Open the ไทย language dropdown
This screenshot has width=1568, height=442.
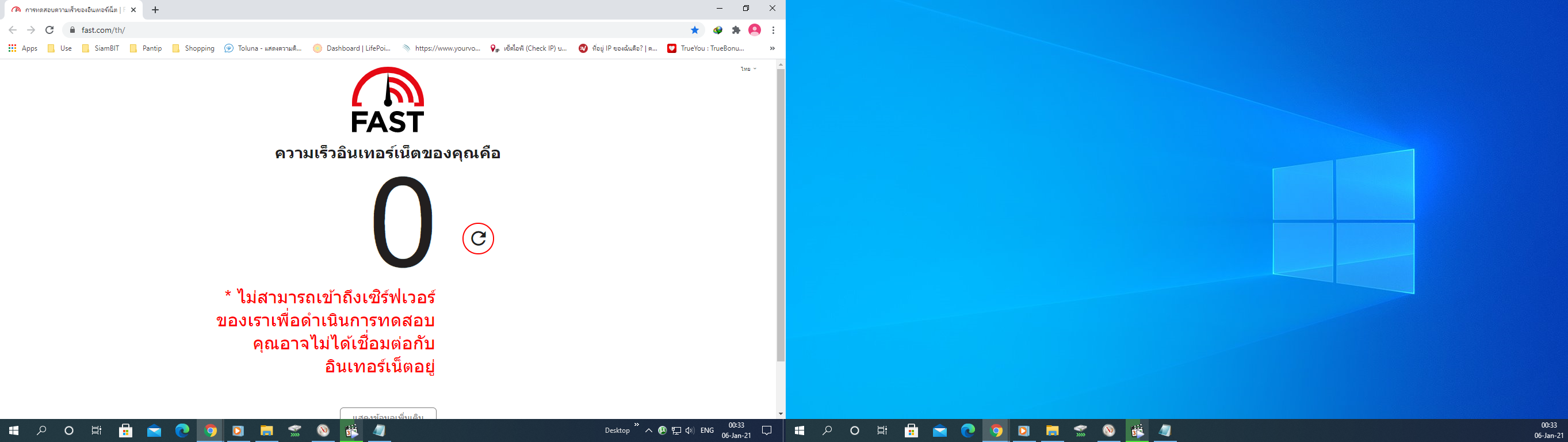click(748, 69)
